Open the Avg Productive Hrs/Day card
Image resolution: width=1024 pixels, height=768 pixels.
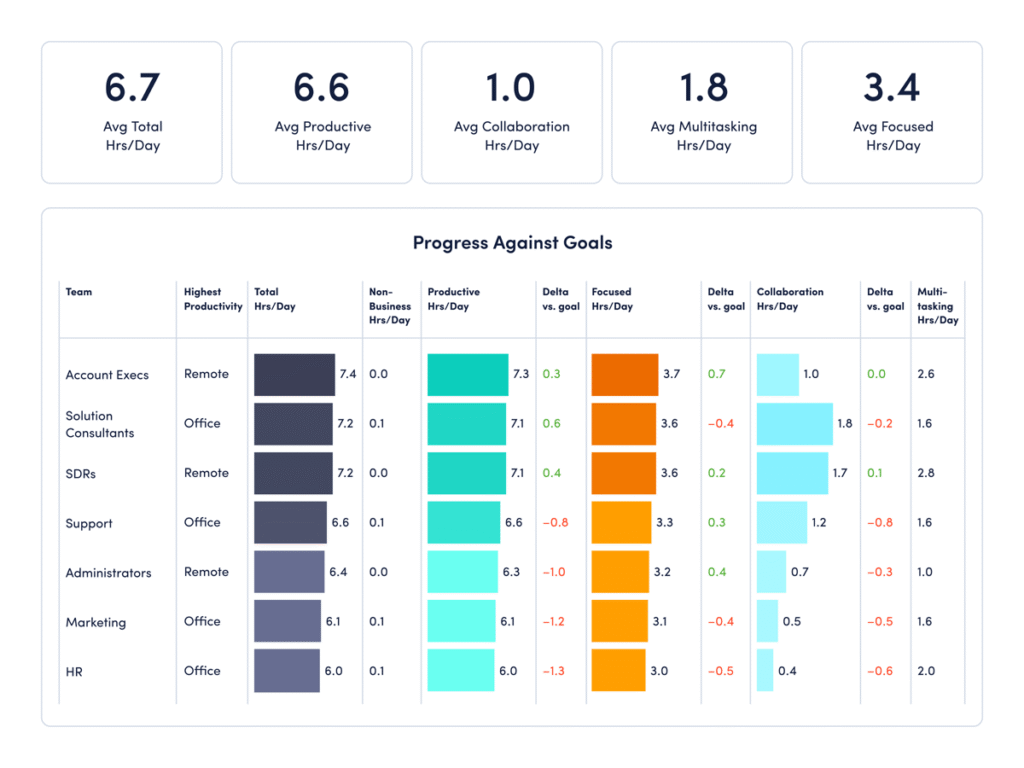coord(322,112)
